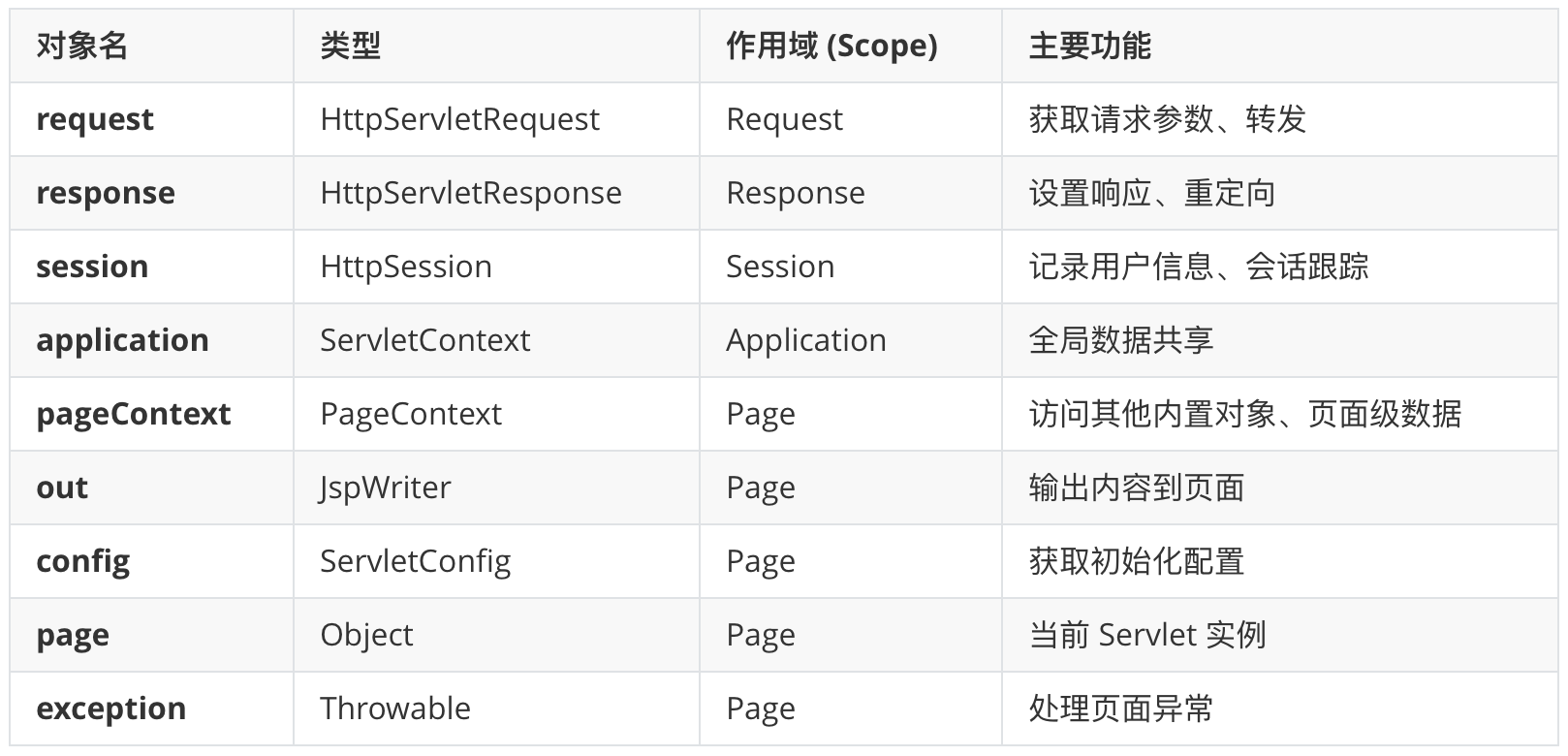
Task: Select the request object name cell
Action: click(x=95, y=119)
